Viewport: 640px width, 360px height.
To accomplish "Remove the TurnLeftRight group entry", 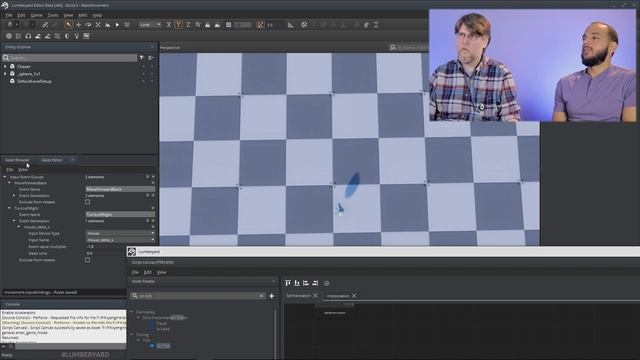I will tap(153, 208).
